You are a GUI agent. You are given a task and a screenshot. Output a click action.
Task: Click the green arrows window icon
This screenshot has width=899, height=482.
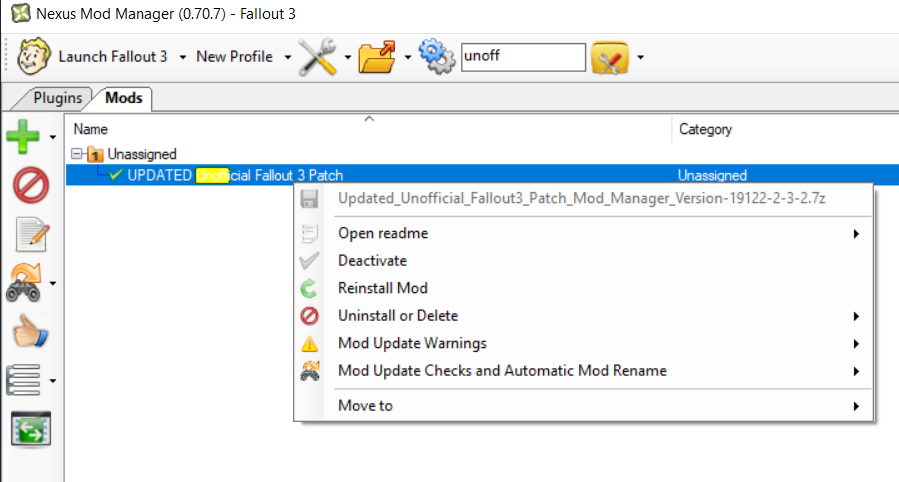(x=31, y=429)
